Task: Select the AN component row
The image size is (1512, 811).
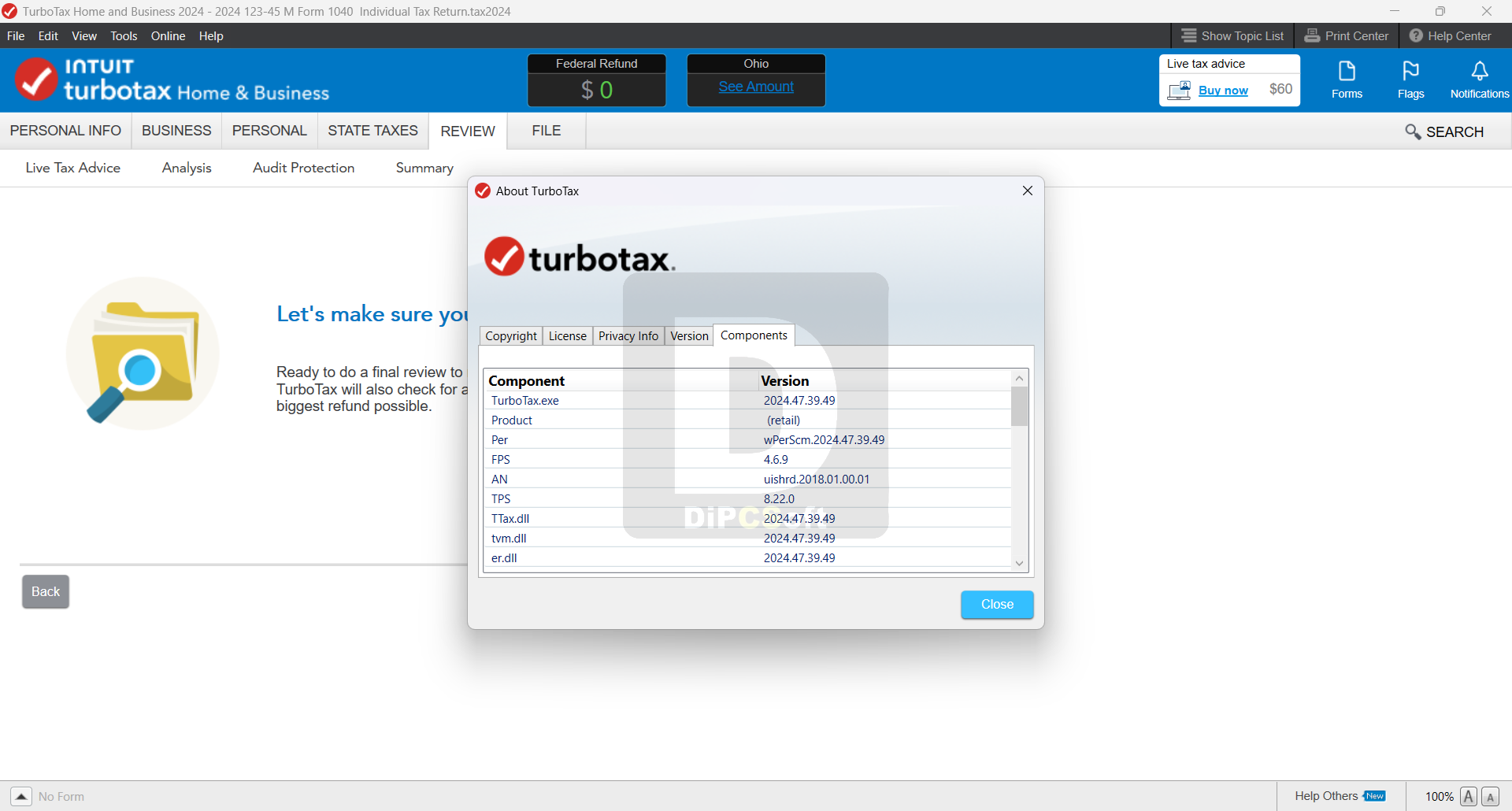Action: (x=748, y=479)
